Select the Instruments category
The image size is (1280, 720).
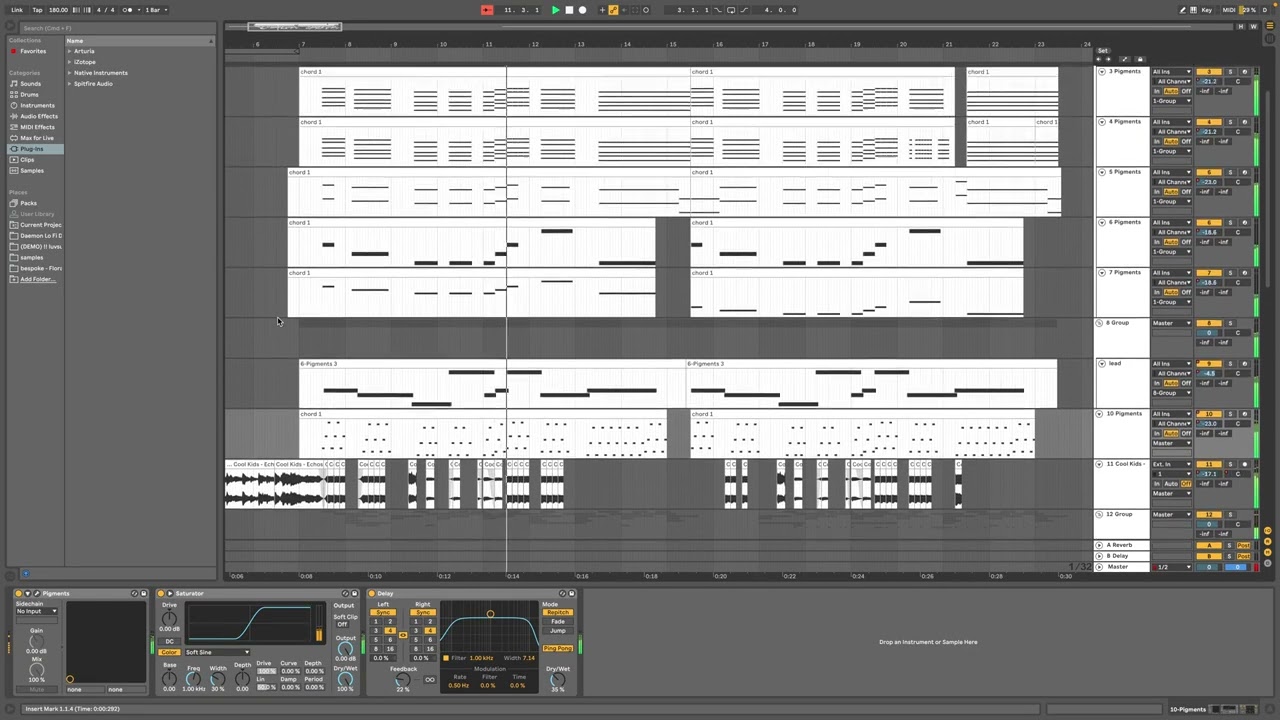tap(37, 105)
